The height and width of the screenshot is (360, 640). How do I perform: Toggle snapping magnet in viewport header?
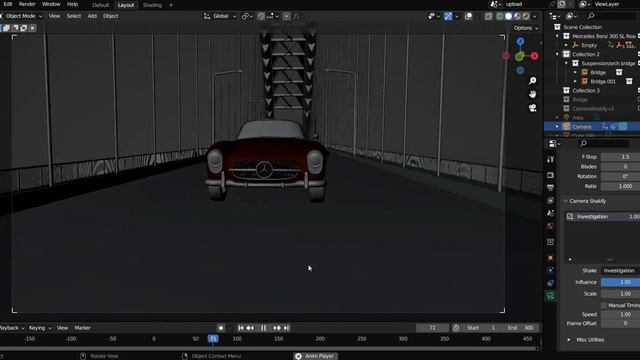click(261, 16)
